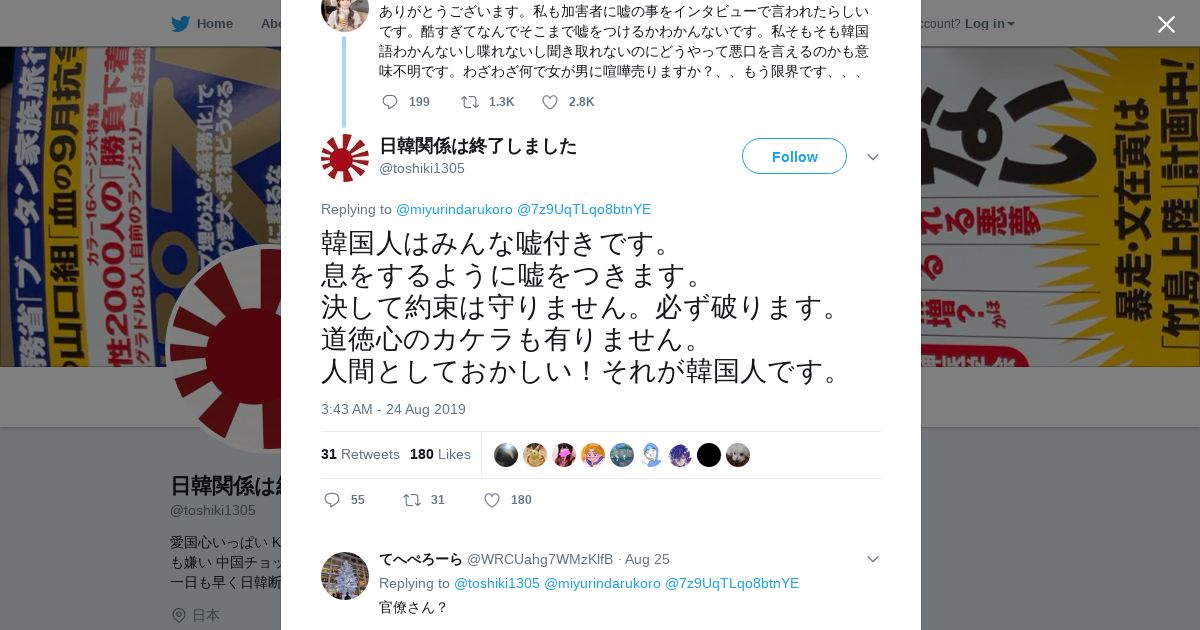The width and height of the screenshot is (1200, 630).
Task: Click the tweet timestamp 3:43 AM - 24 Aug 2019
Action: [393, 409]
